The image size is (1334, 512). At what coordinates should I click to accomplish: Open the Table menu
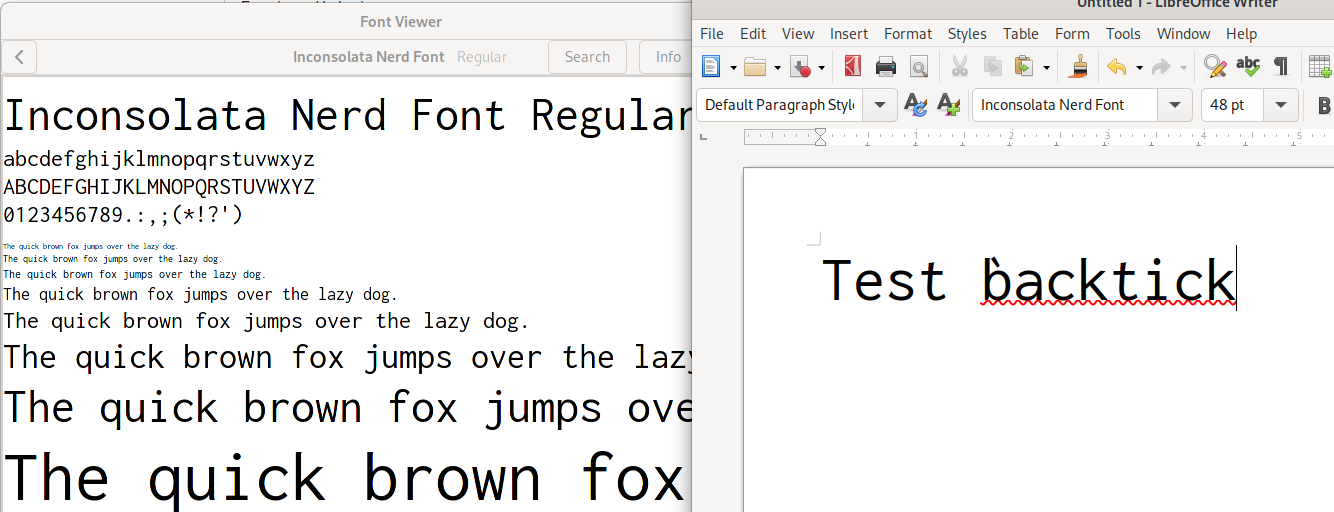[x=1021, y=34]
